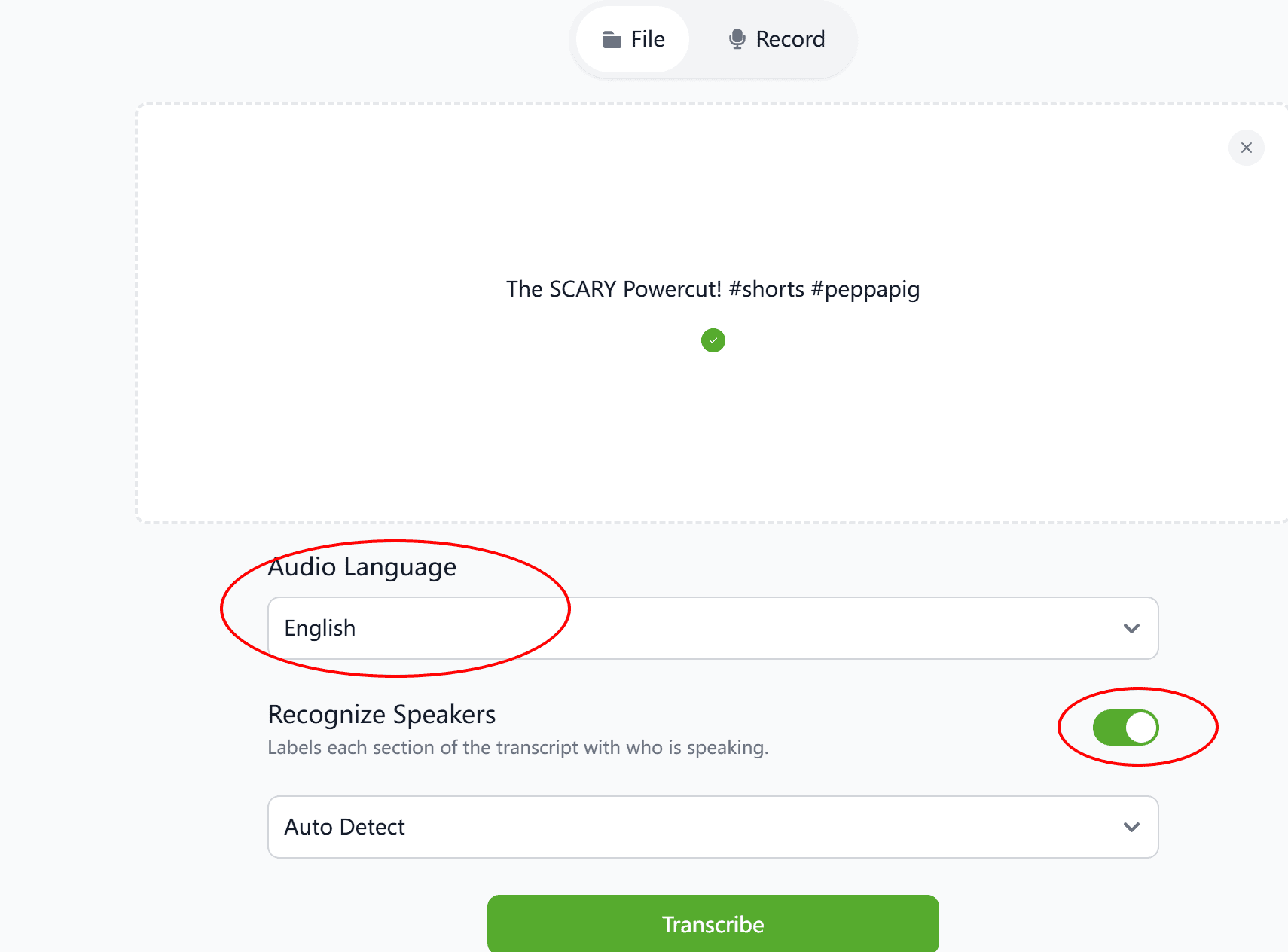Click the Auto Detect chevron arrow

[1131, 827]
